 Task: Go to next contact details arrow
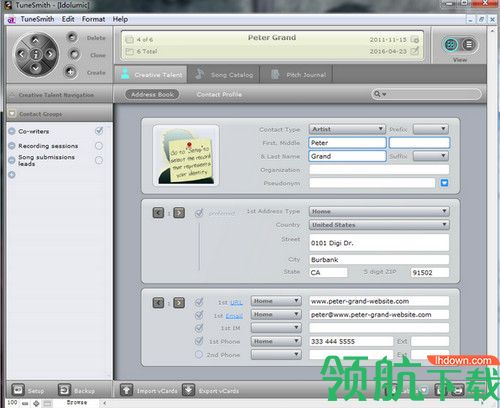(x=179, y=302)
